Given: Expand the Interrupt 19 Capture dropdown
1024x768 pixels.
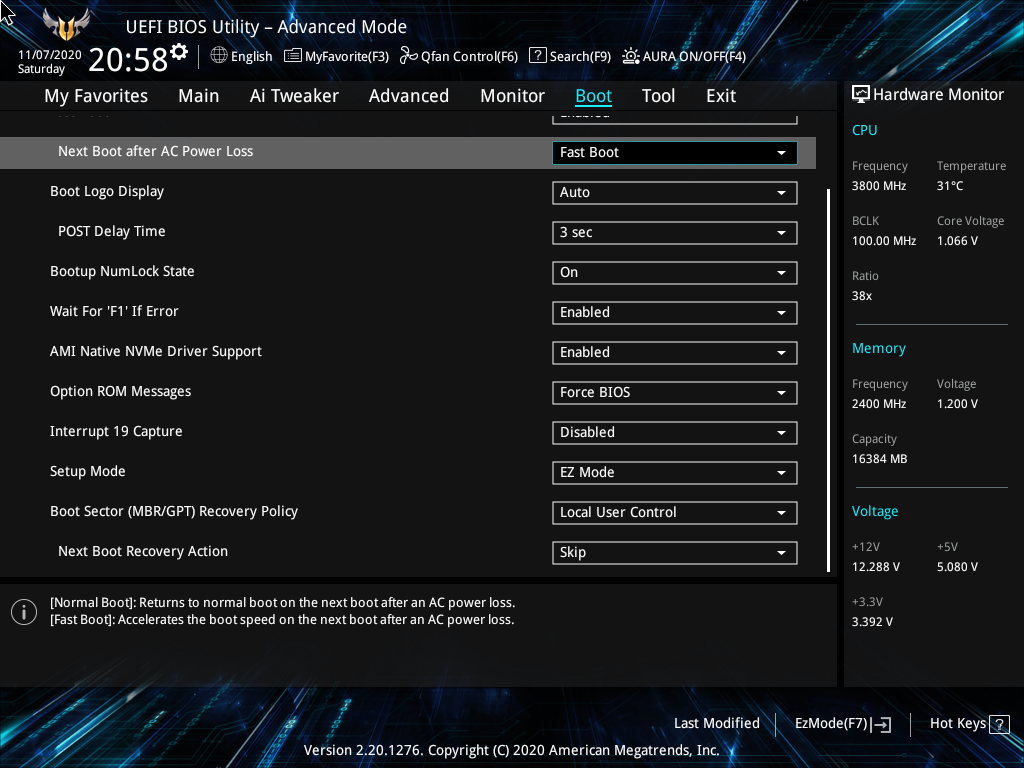Looking at the screenshot, I should pos(675,432).
